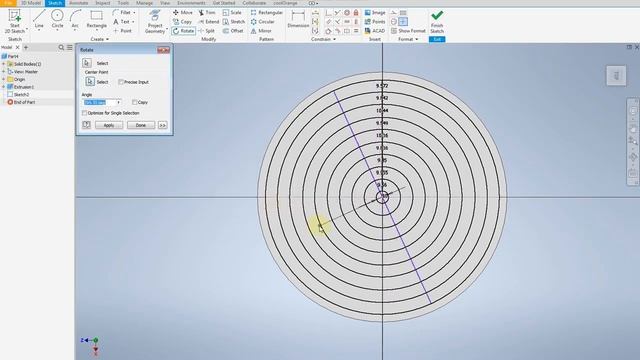Click Project Geometry
The image size is (640, 360).
pos(155,22)
